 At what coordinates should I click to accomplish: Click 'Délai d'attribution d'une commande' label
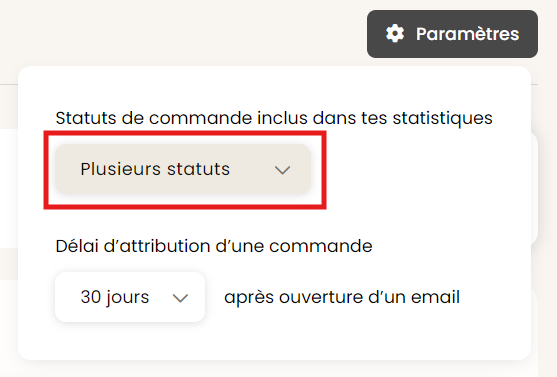pyautogui.click(x=214, y=246)
